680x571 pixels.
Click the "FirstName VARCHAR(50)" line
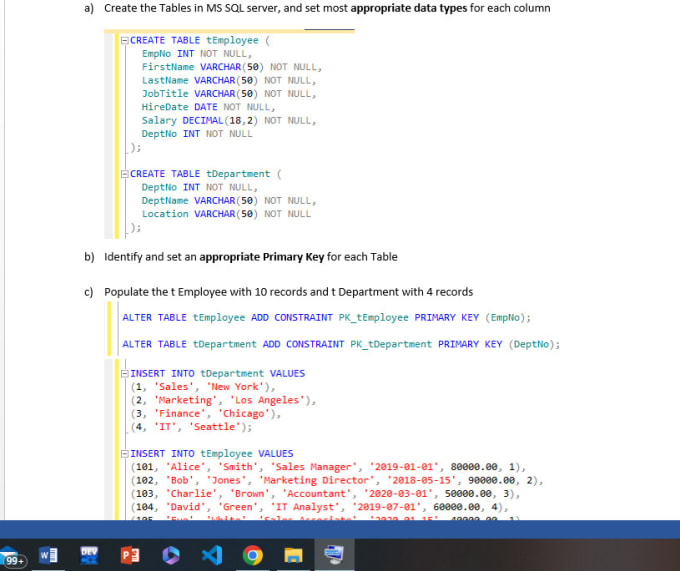pyautogui.click(x=232, y=67)
